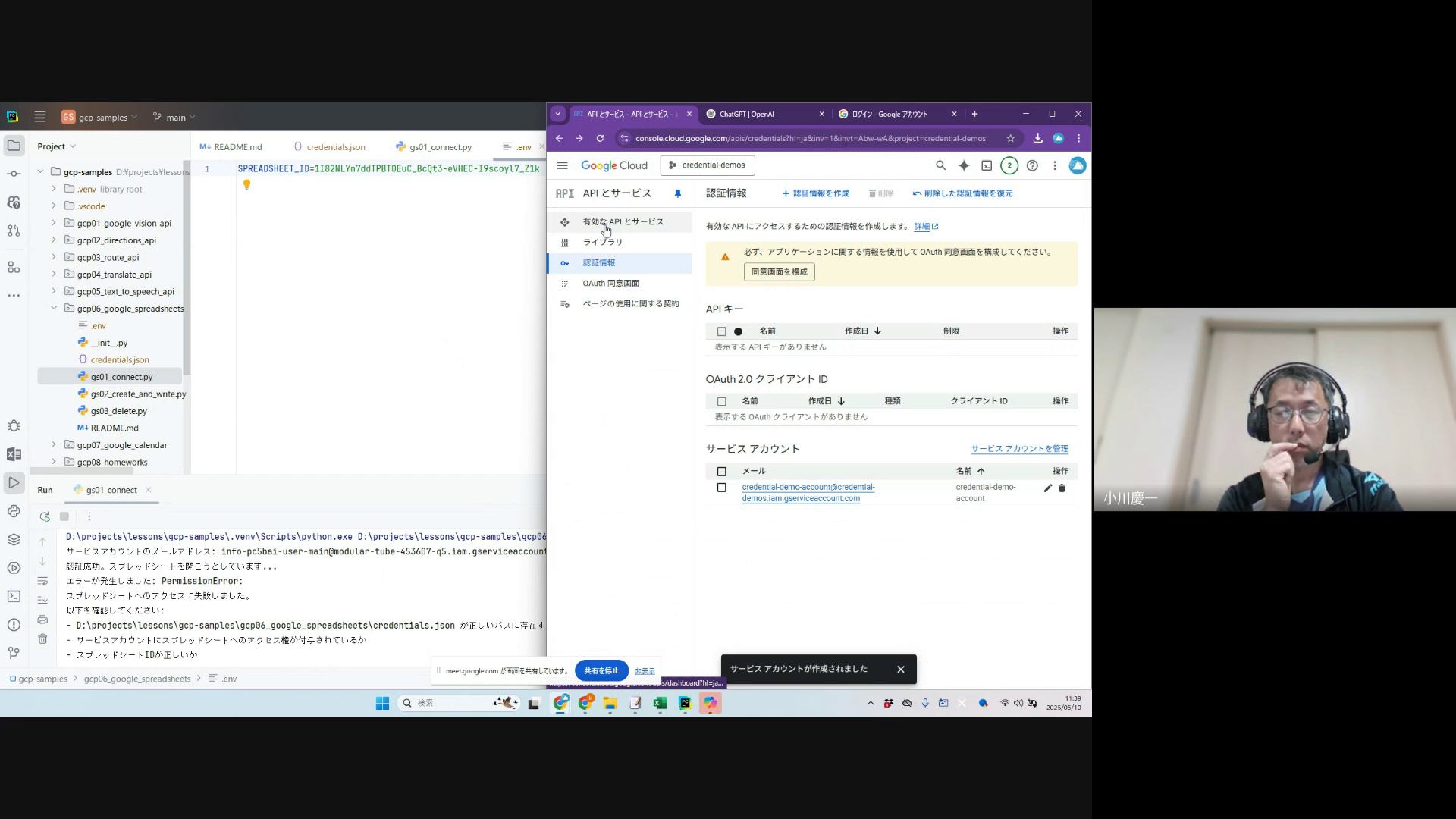Click the Gemini AI sparkle icon
The image size is (1456, 819).
click(964, 165)
